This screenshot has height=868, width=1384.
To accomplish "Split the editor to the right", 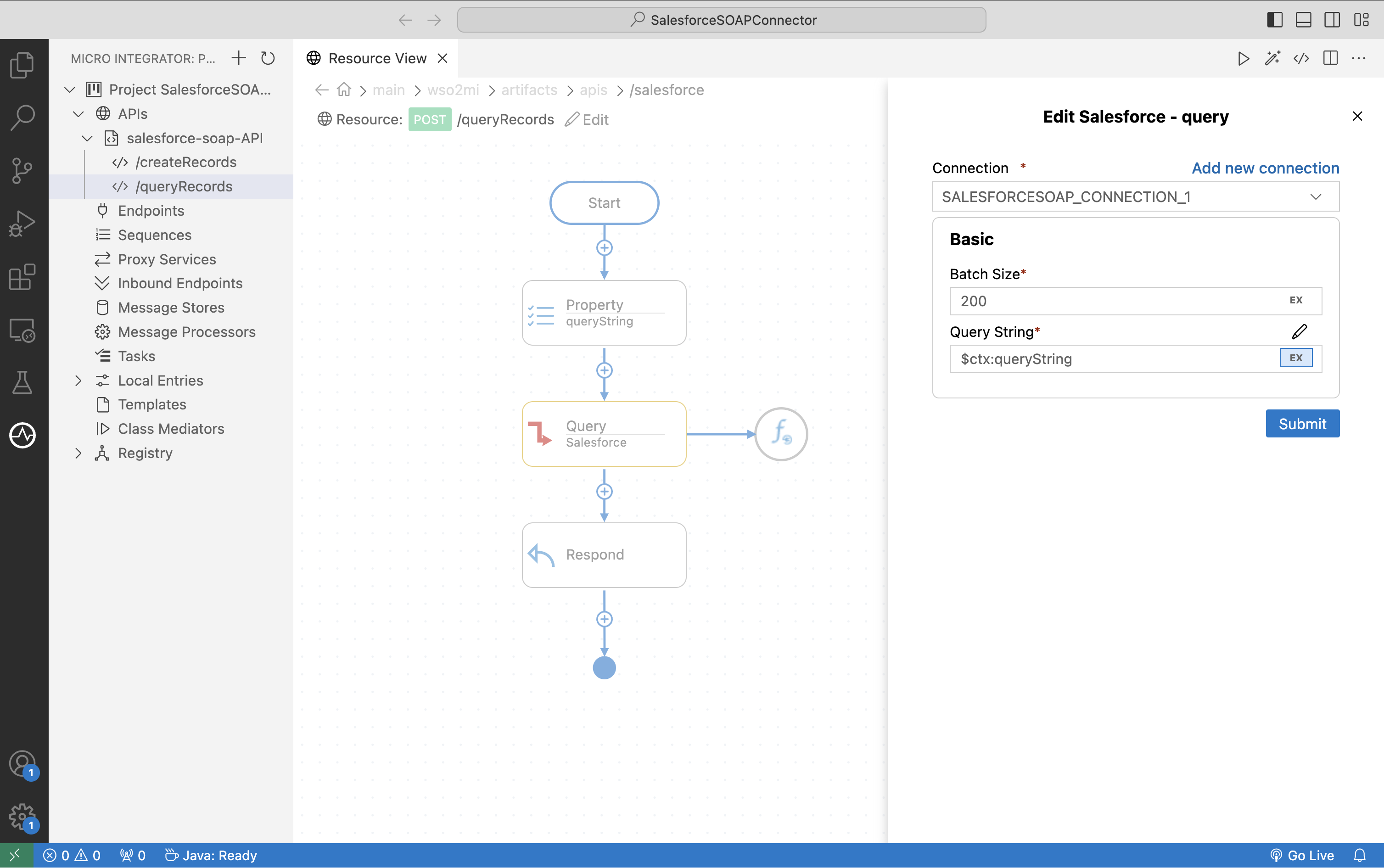I will point(1330,59).
